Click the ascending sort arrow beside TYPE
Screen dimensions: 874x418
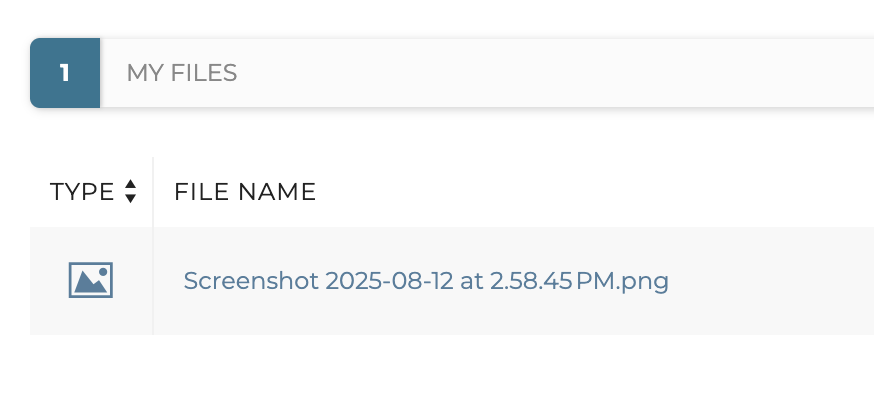[130, 185]
